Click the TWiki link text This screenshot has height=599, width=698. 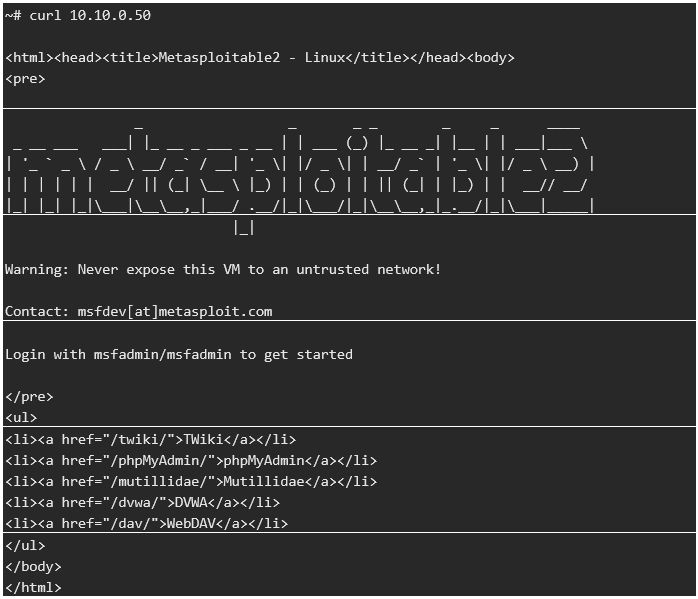pyautogui.click(x=204, y=439)
